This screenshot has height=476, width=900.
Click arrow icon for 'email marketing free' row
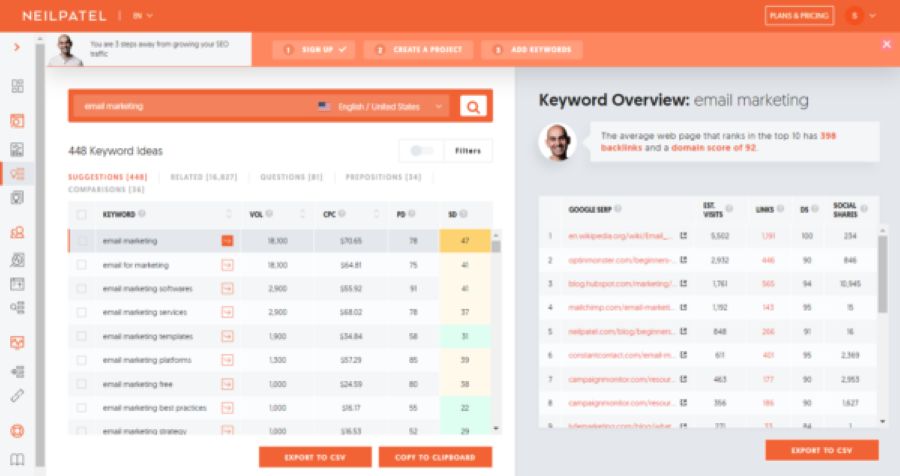227,384
